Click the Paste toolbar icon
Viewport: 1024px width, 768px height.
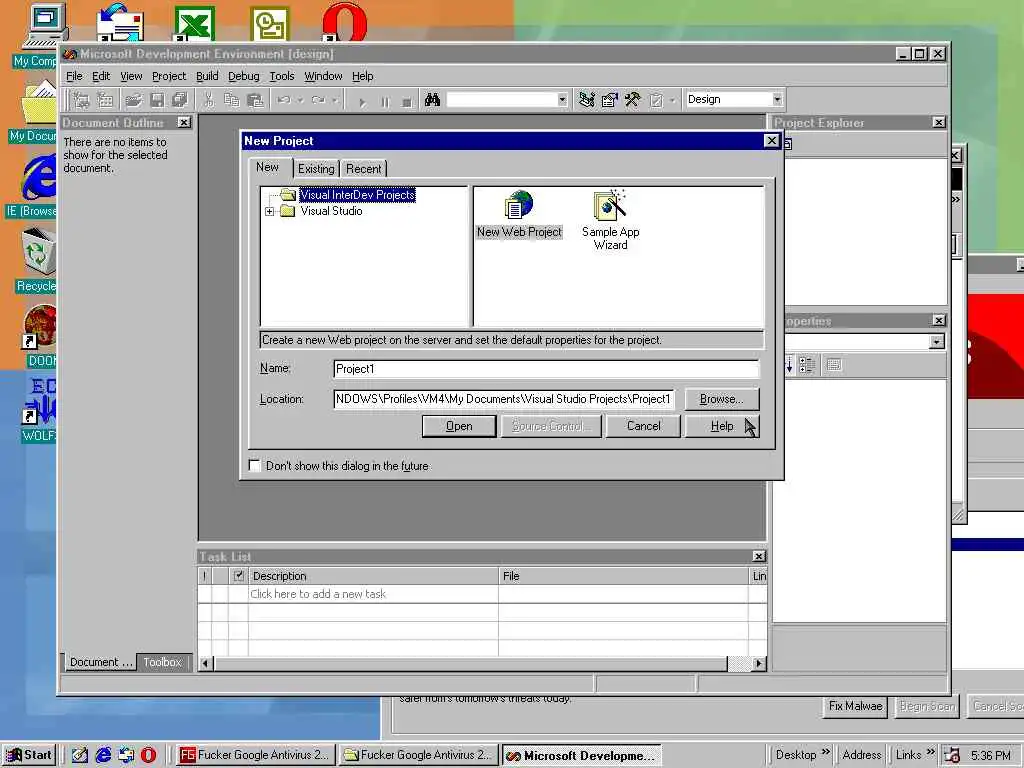point(255,100)
